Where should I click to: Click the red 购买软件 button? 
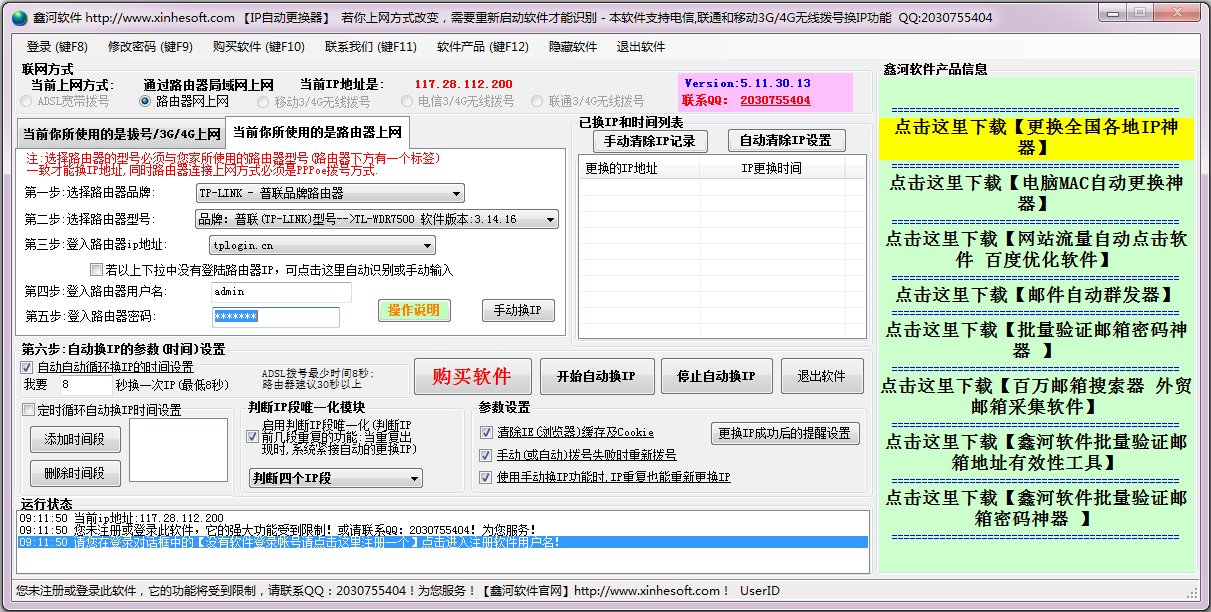click(473, 376)
